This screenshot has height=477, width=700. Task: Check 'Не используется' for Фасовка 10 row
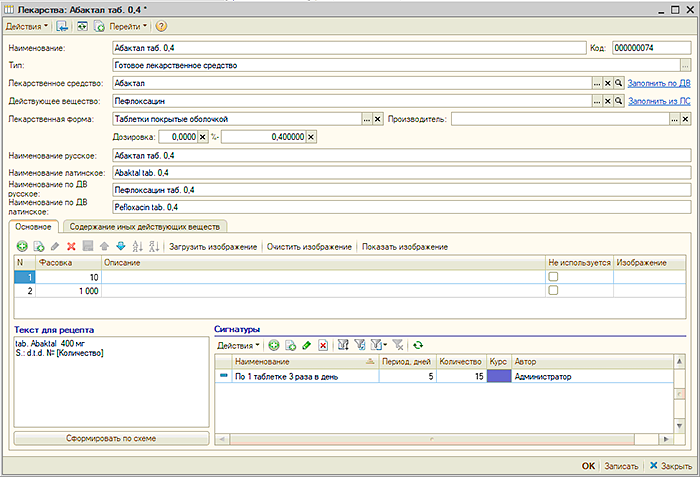click(553, 276)
